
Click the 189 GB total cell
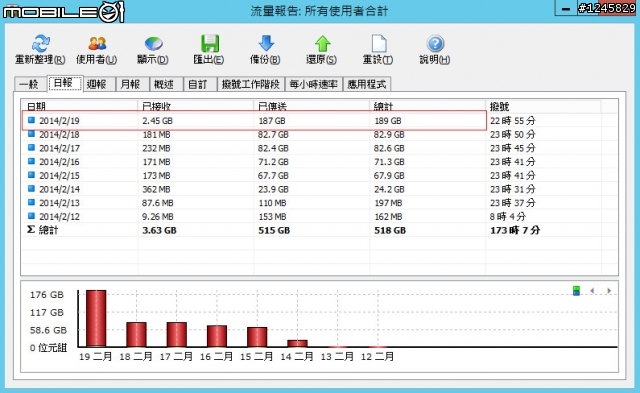(388, 121)
